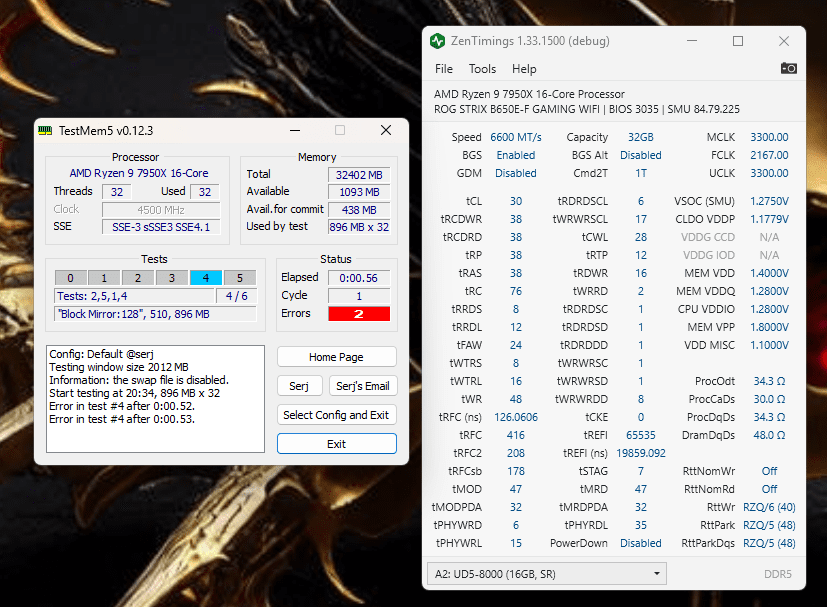Click the PowerDown value Disabled
827x607 pixels.
point(640,543)
